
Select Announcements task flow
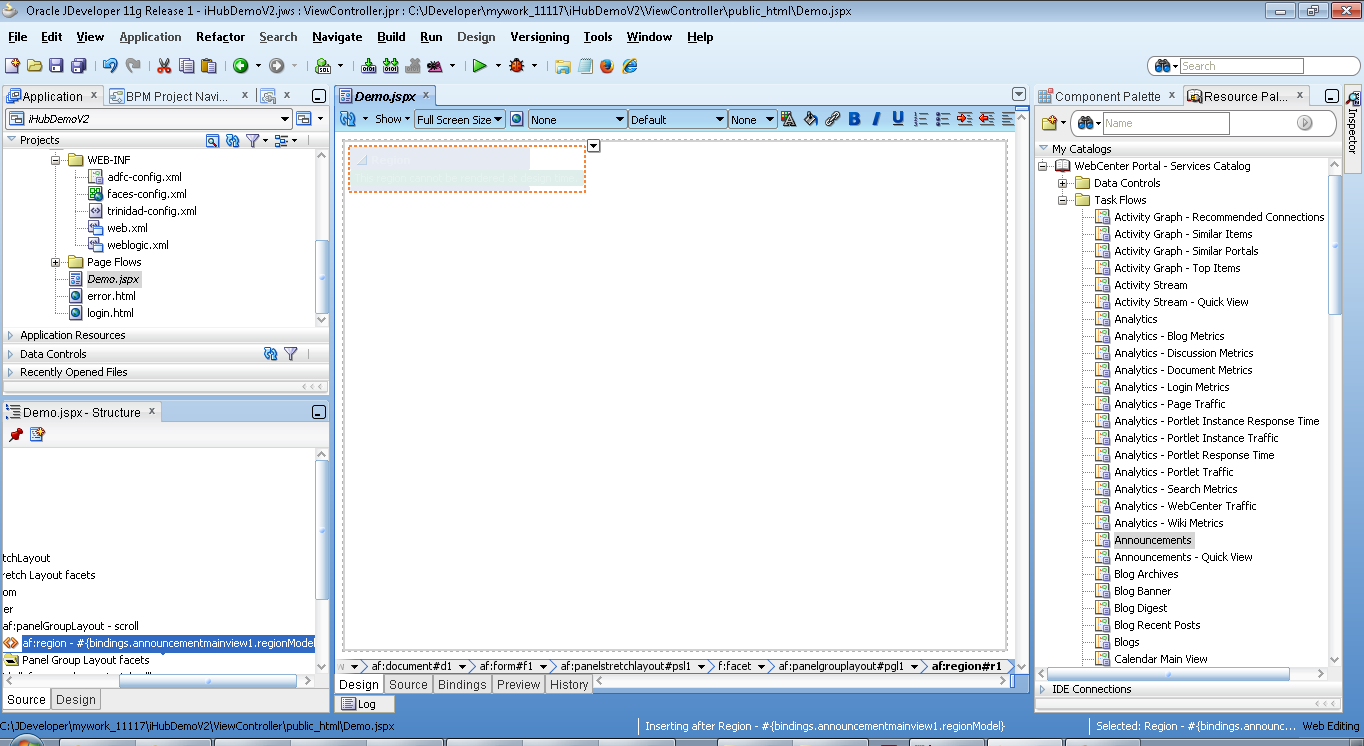point(1153,540)
